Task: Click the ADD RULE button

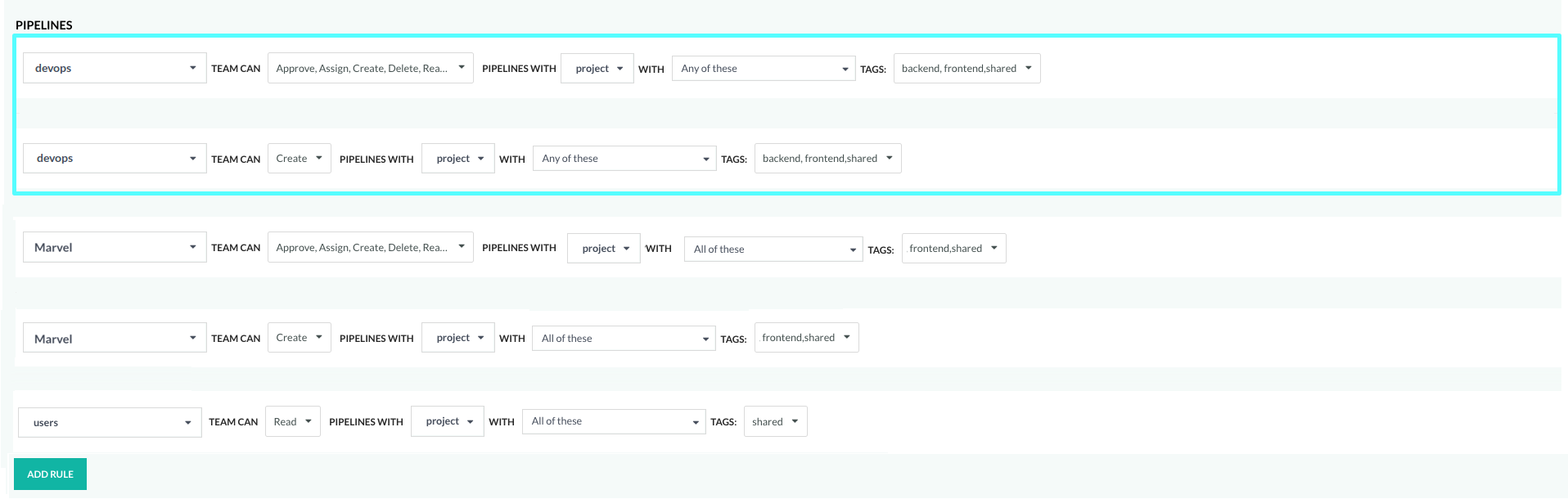Action: click(50, 474)
